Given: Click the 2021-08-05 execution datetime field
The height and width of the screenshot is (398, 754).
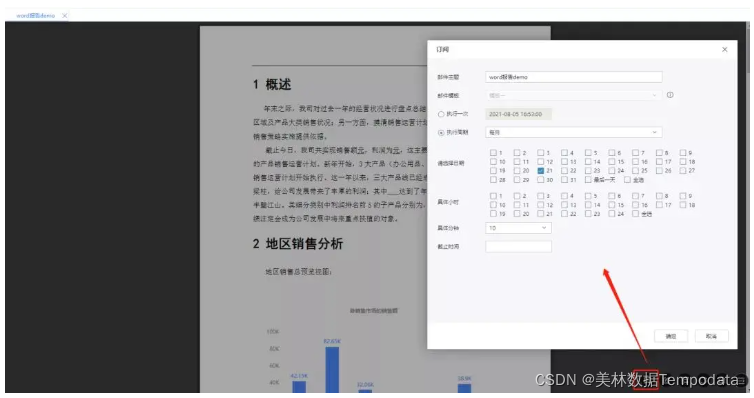Looking at the screenshot, I should [518, 114].
